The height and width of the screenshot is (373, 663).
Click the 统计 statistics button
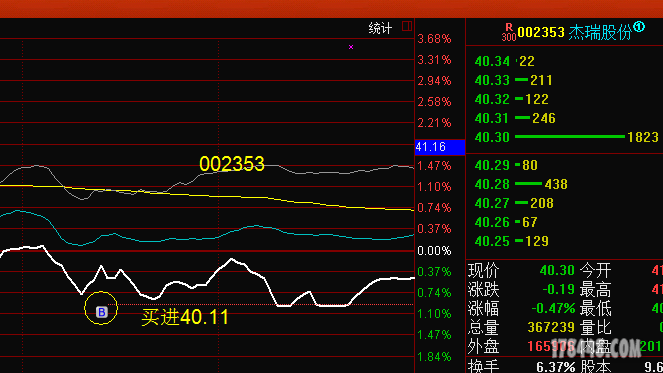tap(380, 28)
